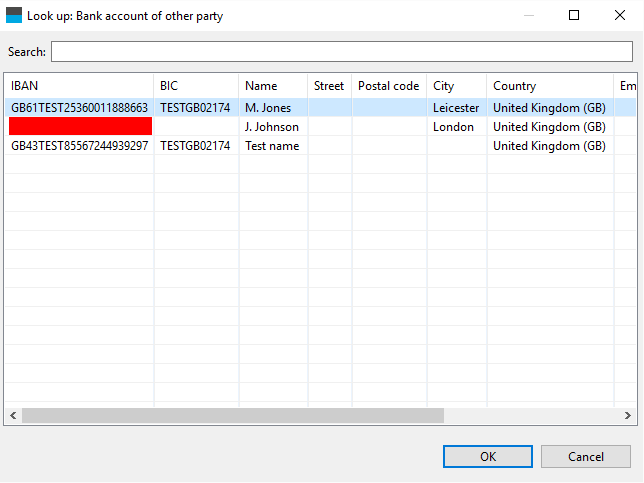This screenshot has width=644, height=483.
Task: Click the Street column header
Action: tap(329, 86)
